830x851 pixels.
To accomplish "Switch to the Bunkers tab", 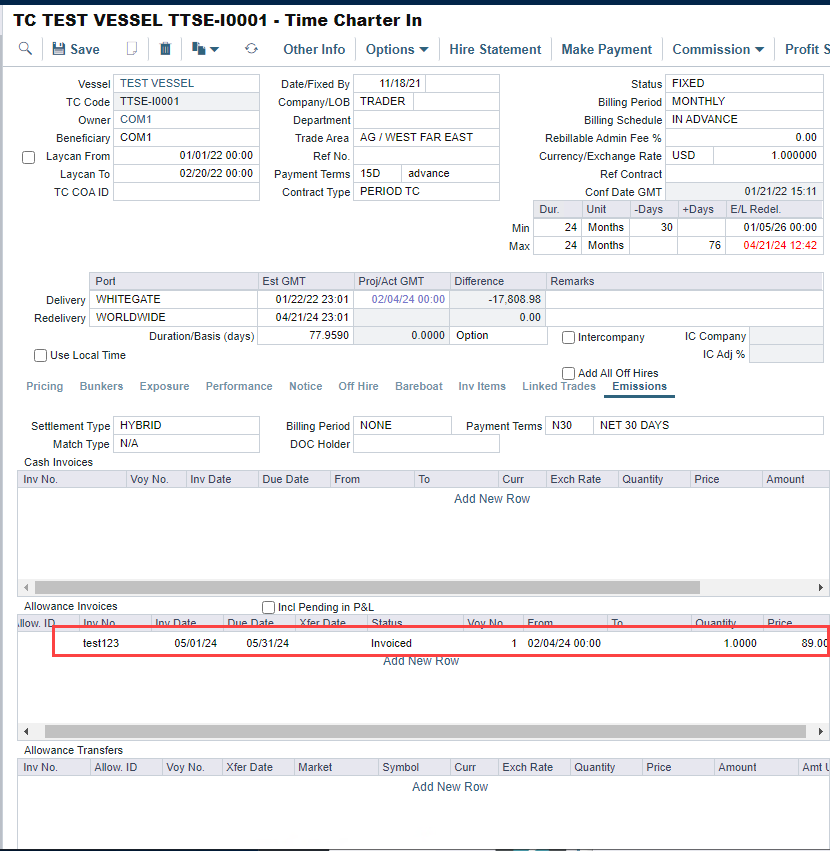I will pos(101,386).
